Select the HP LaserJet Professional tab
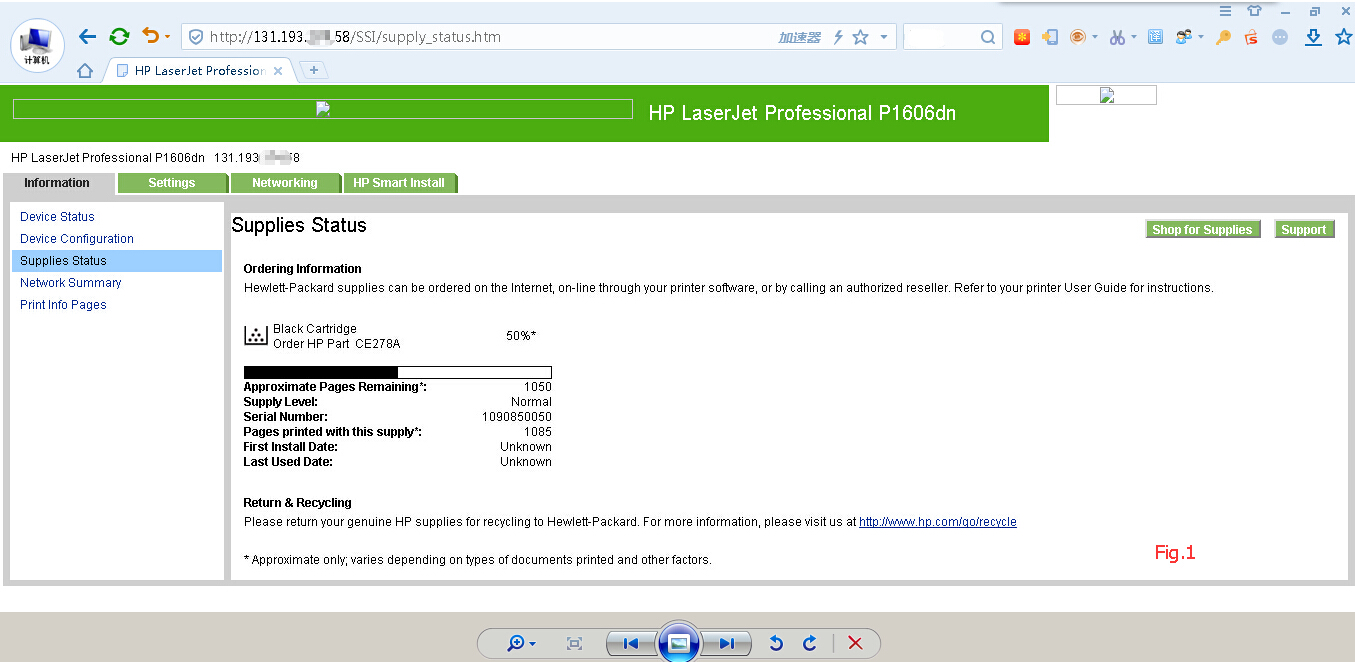This screenshot has height=662, width=1355. pos(198,70)
